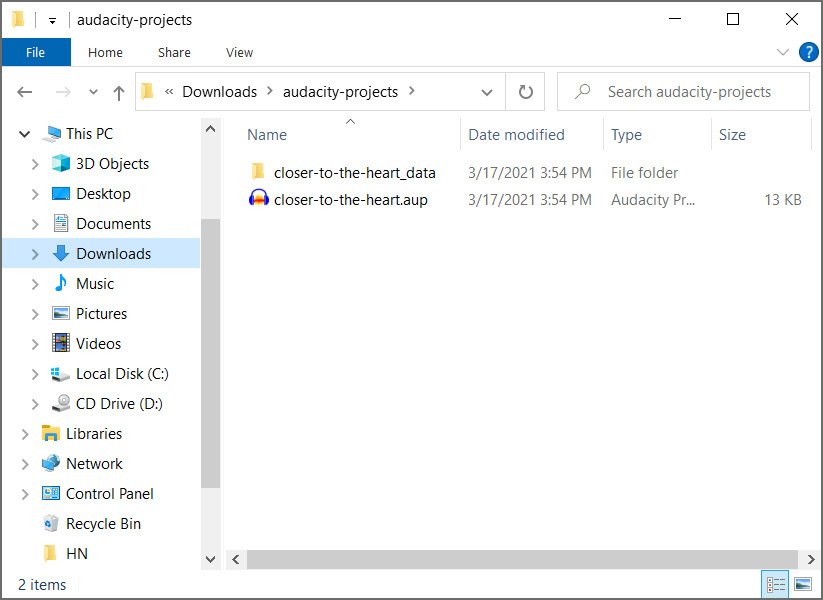Viewport: 823px width, 600px height.
Task: Collapse the This PC tree item
Action: click(24, 133)
